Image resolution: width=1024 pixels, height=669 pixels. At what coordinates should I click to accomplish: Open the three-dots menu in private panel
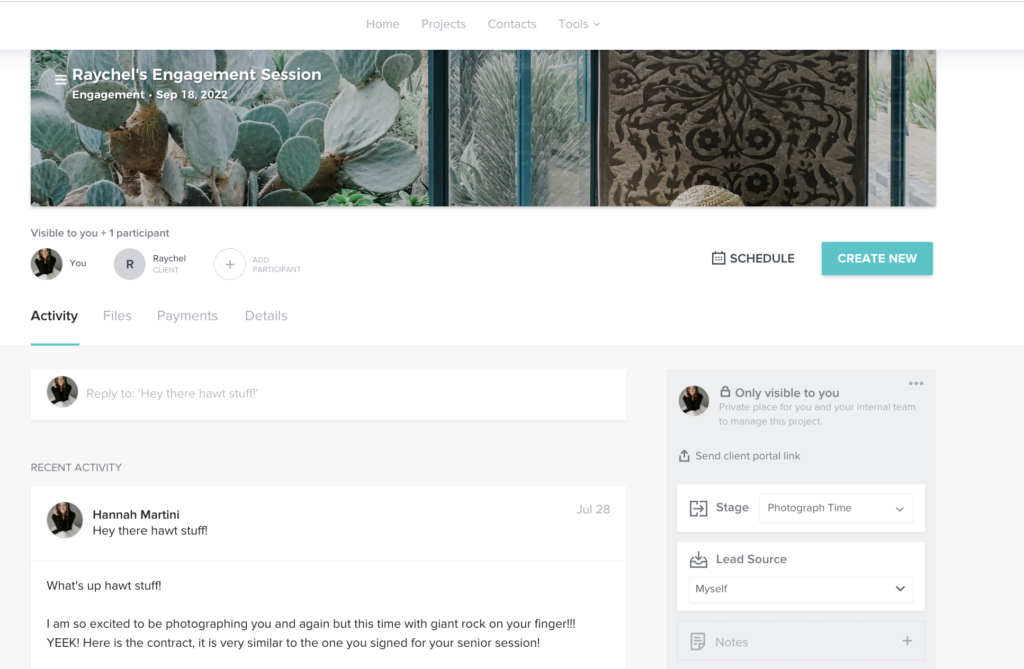click(x=916, y=383)
